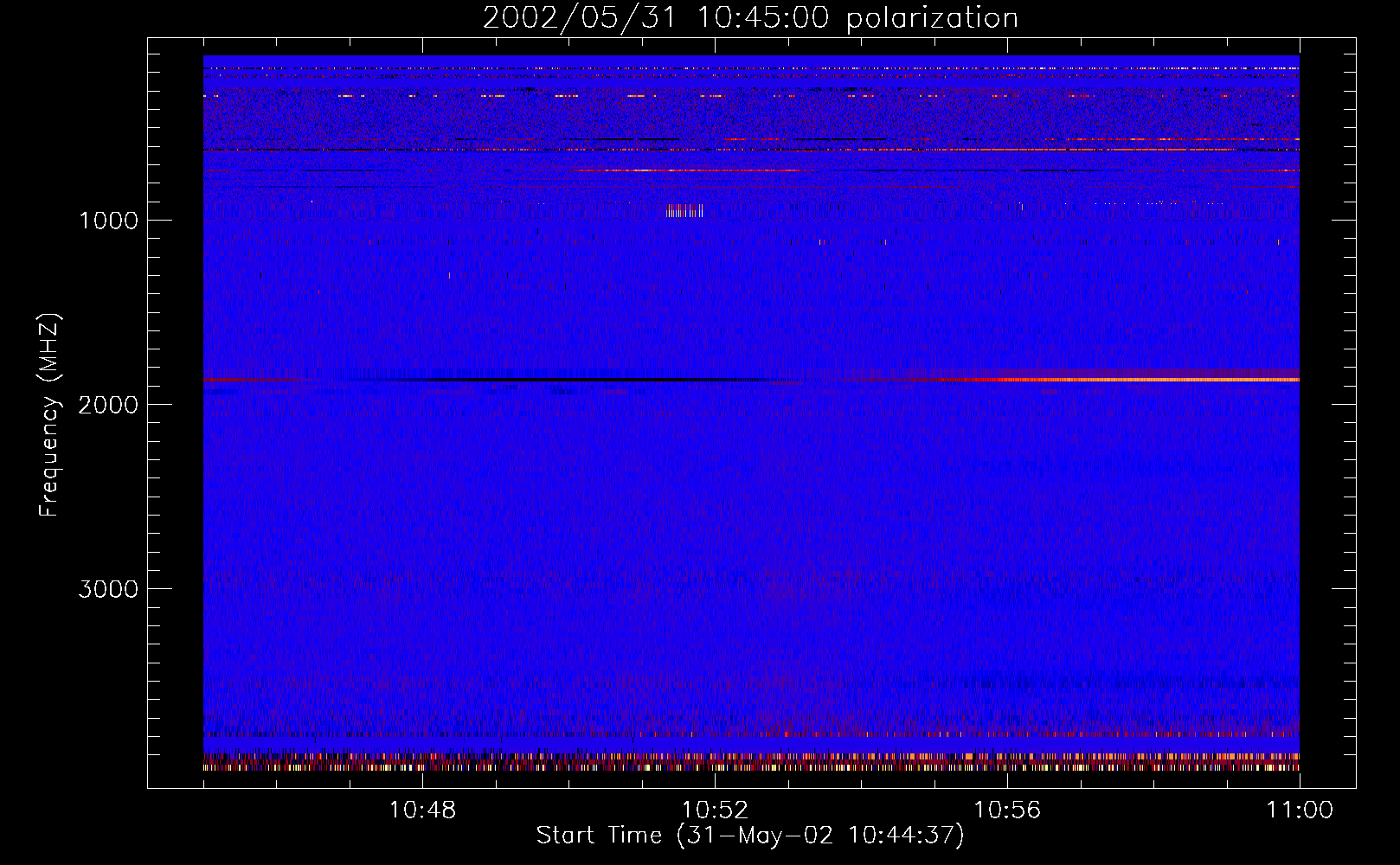Click the 10:48 time tick label

(x=422, y=811)
